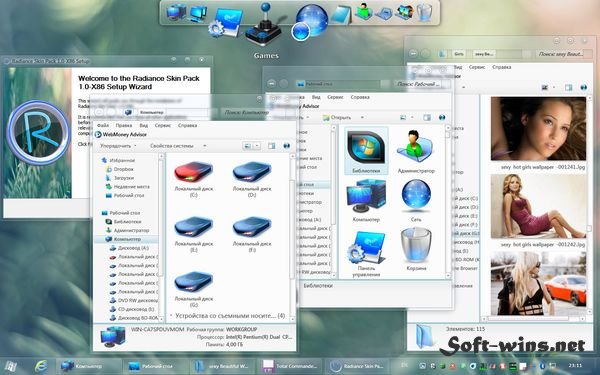Viewport: 600px width, 375px height.
Task: Toggle preview pane in the wallpaper folder window
Action: coord(569,88)
